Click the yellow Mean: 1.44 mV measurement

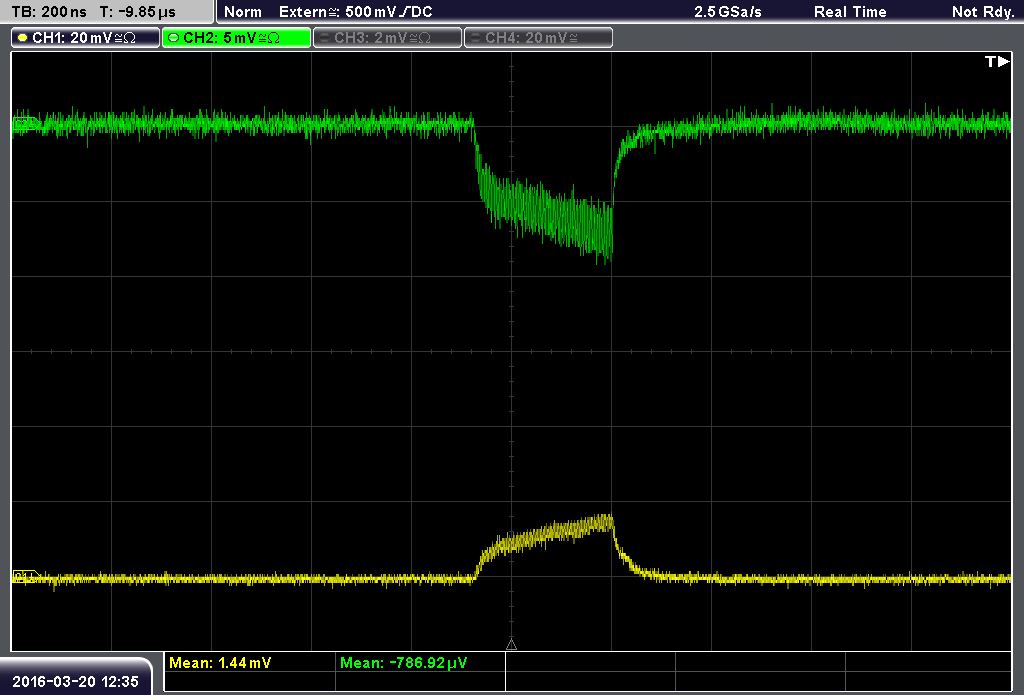[x=220, y=662]
